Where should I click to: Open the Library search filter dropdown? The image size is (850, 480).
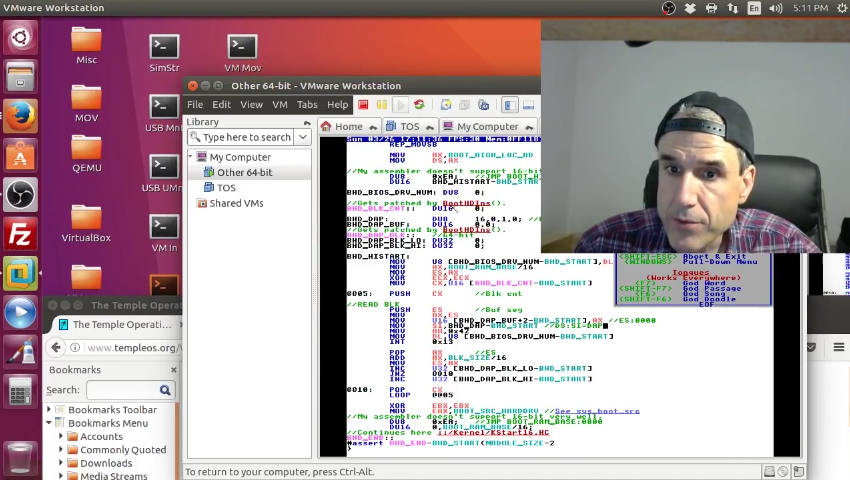[303, 137]
